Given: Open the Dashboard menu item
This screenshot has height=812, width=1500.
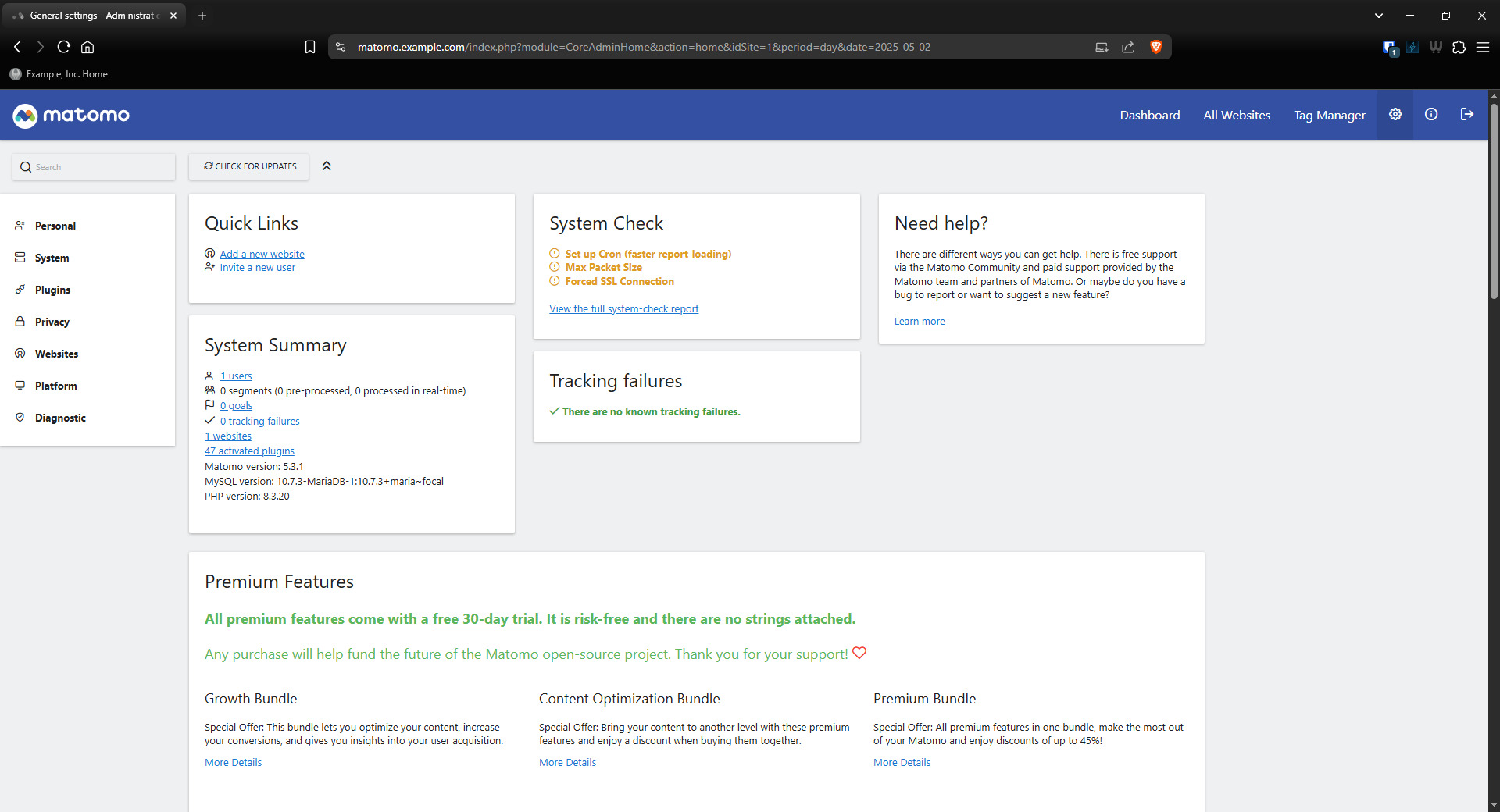Looking at the screenshot, I should coord(1149,116).
